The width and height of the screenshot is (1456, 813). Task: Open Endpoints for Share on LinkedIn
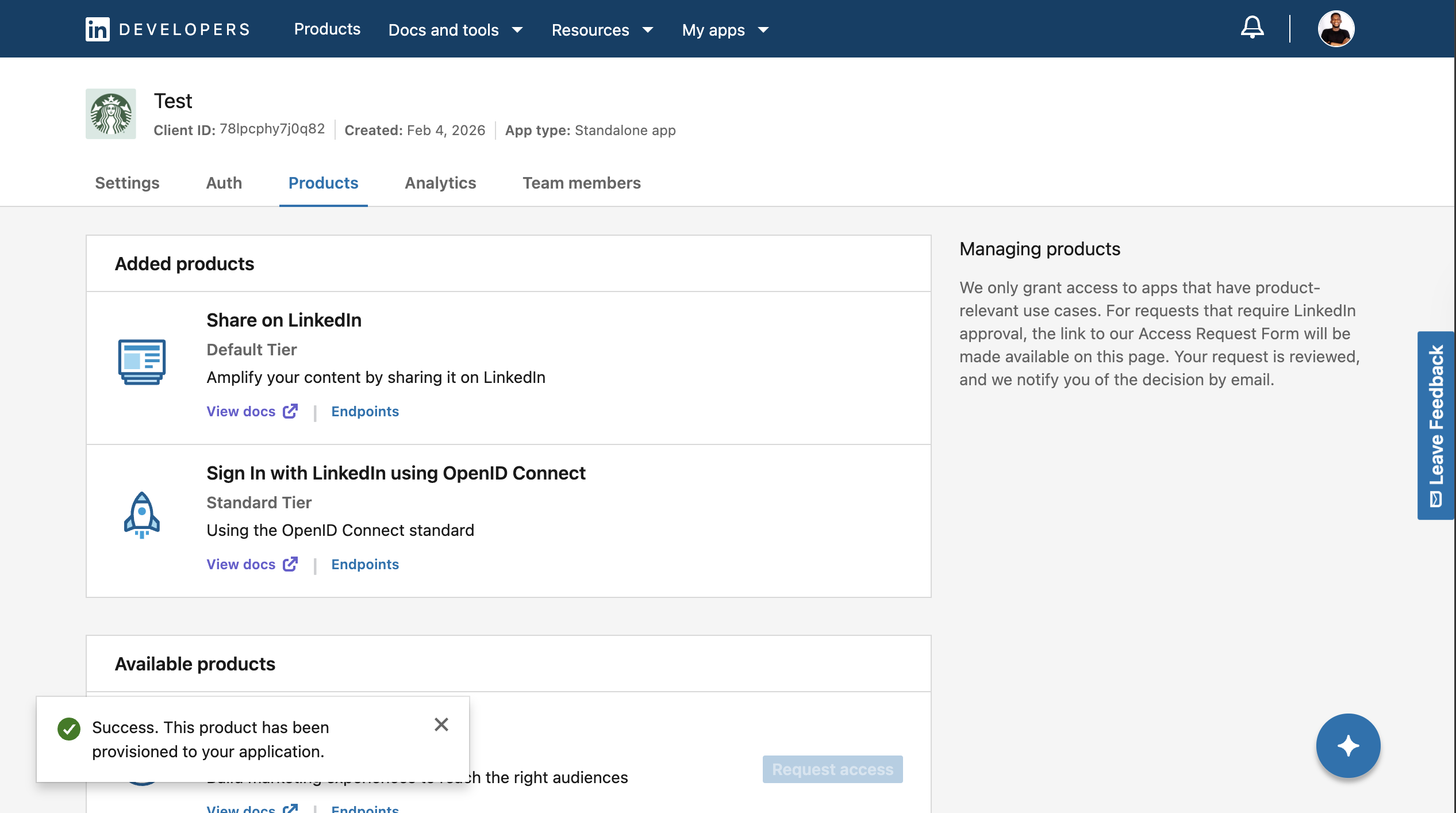(364, 411)
